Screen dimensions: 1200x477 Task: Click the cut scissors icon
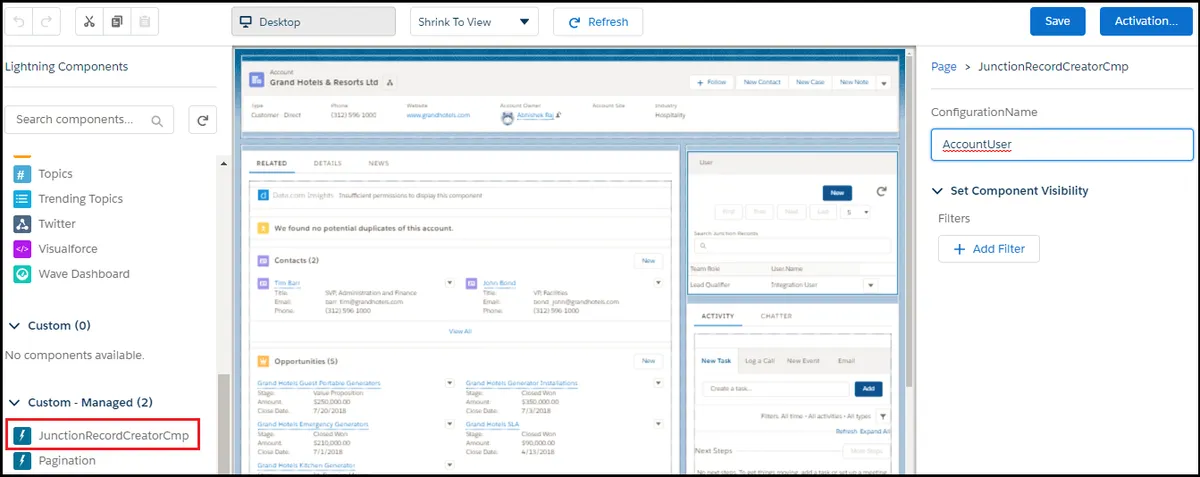89,22
